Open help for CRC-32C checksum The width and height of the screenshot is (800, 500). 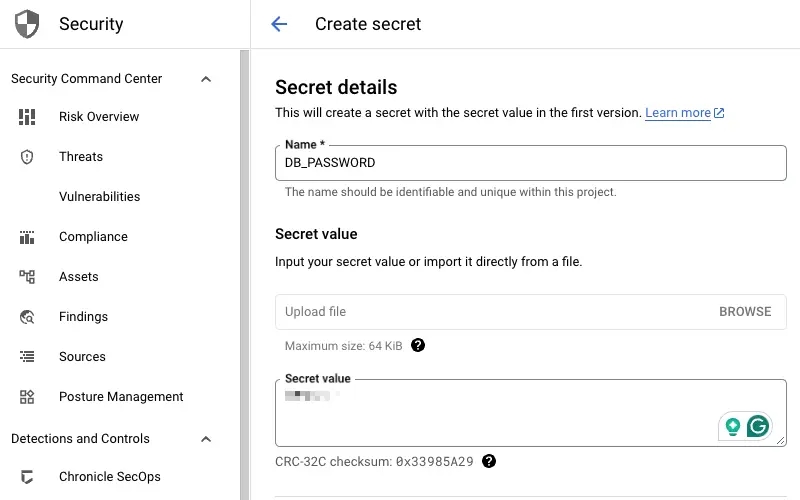click(489, 461)
